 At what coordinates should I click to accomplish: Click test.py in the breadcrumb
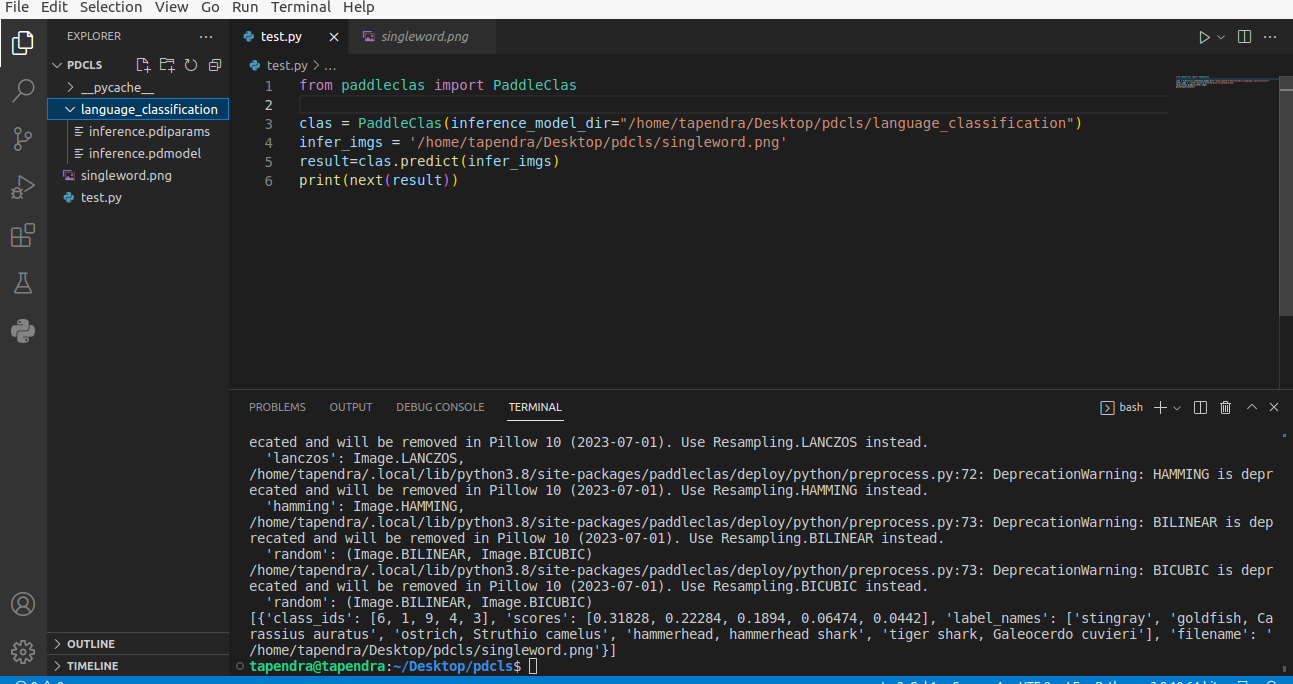[x=286, y=65]
